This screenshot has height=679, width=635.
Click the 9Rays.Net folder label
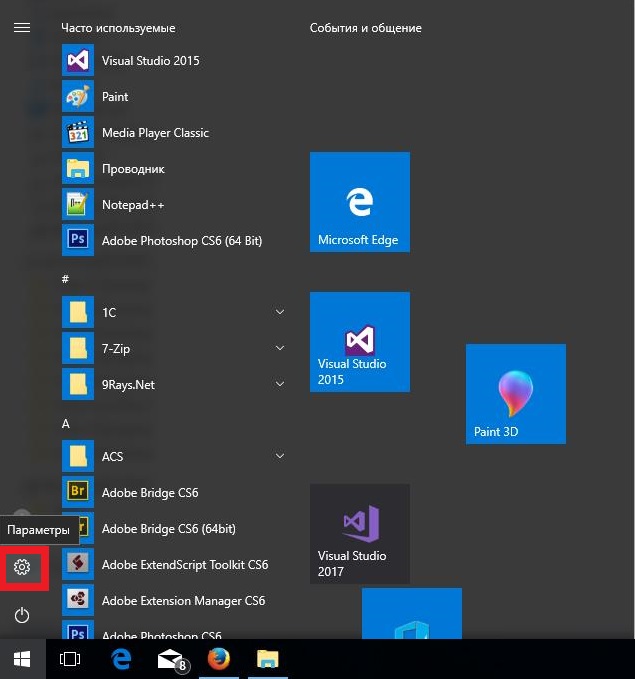tap(128, 385)
